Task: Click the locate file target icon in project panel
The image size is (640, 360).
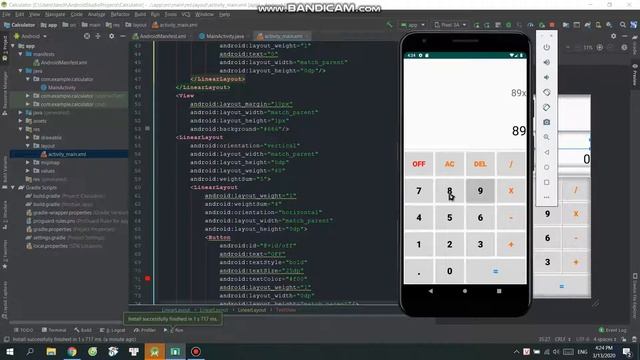Action: (87, 36)
